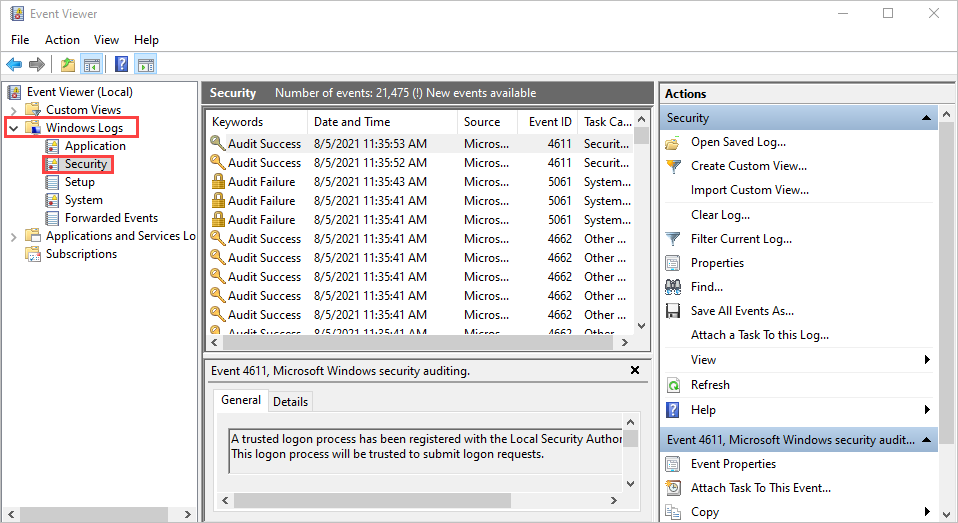958x523 pixels.
Task: Click Attach a Task To this Log...
Action: point(760,335)
